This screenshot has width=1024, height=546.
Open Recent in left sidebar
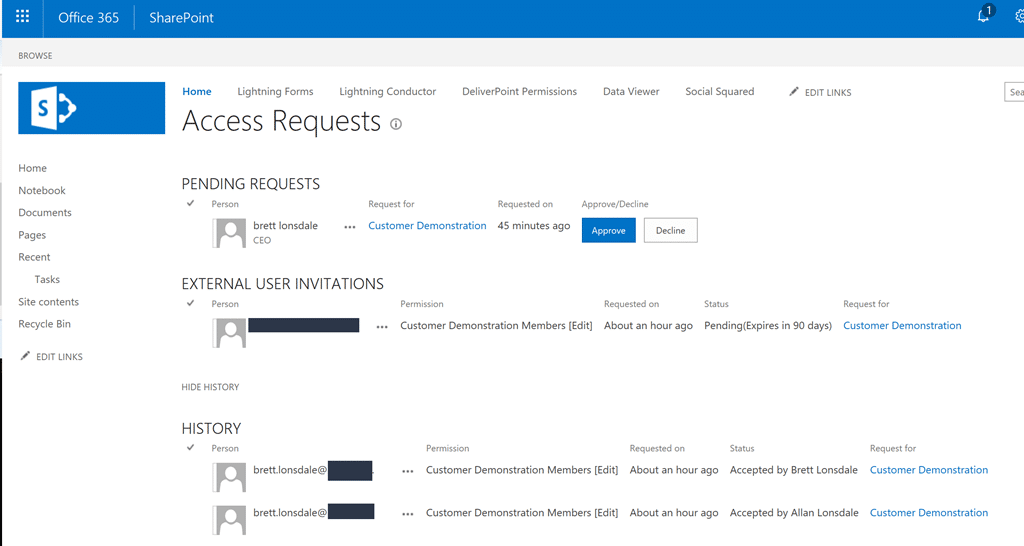[x=34, y=257]
